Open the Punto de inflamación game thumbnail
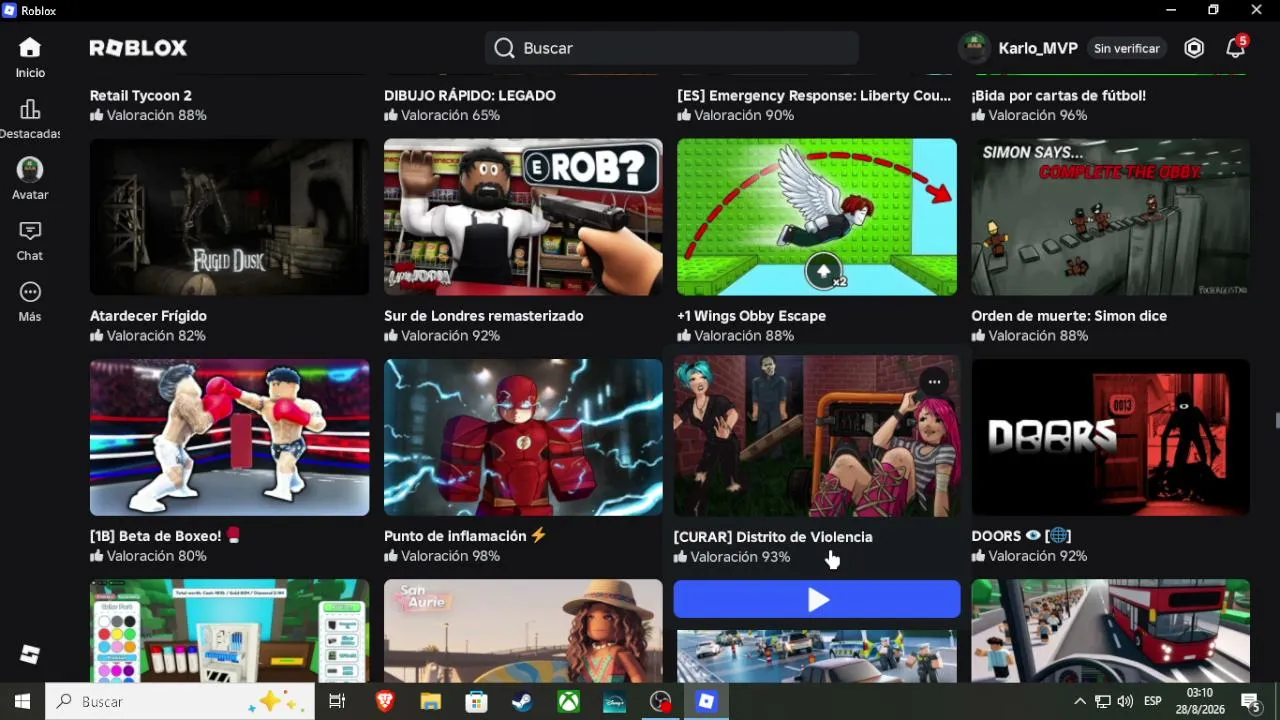The width and height of the screenshot is (1280, 720). (523, 437)
